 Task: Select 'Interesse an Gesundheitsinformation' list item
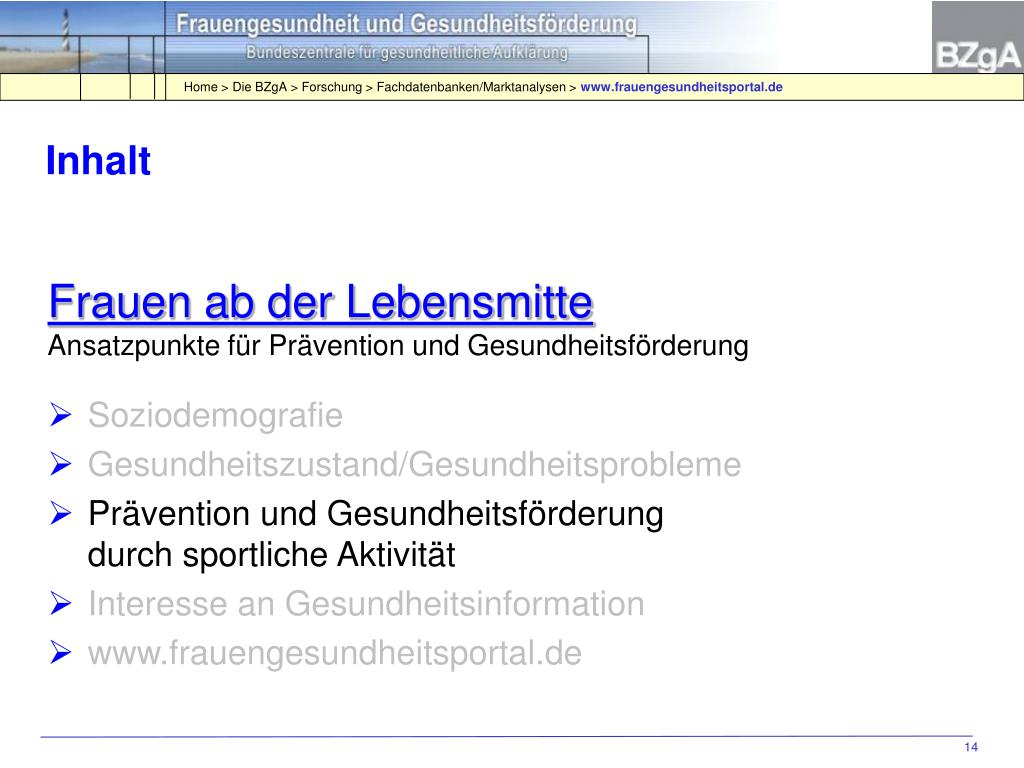tap(366, 604)
